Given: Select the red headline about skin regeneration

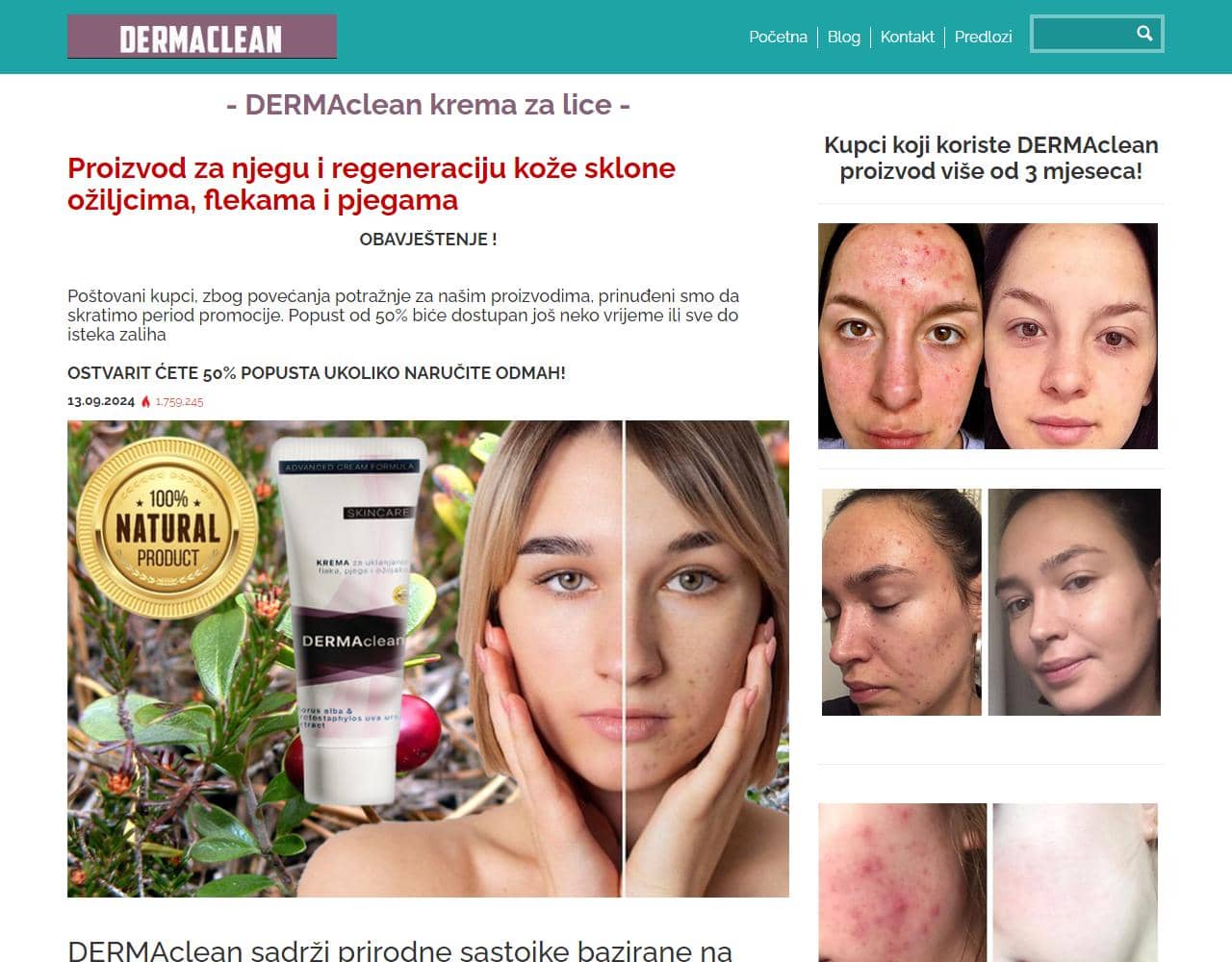Looking at the screenshot, I should pyautogui.click(x=372, y=184).
